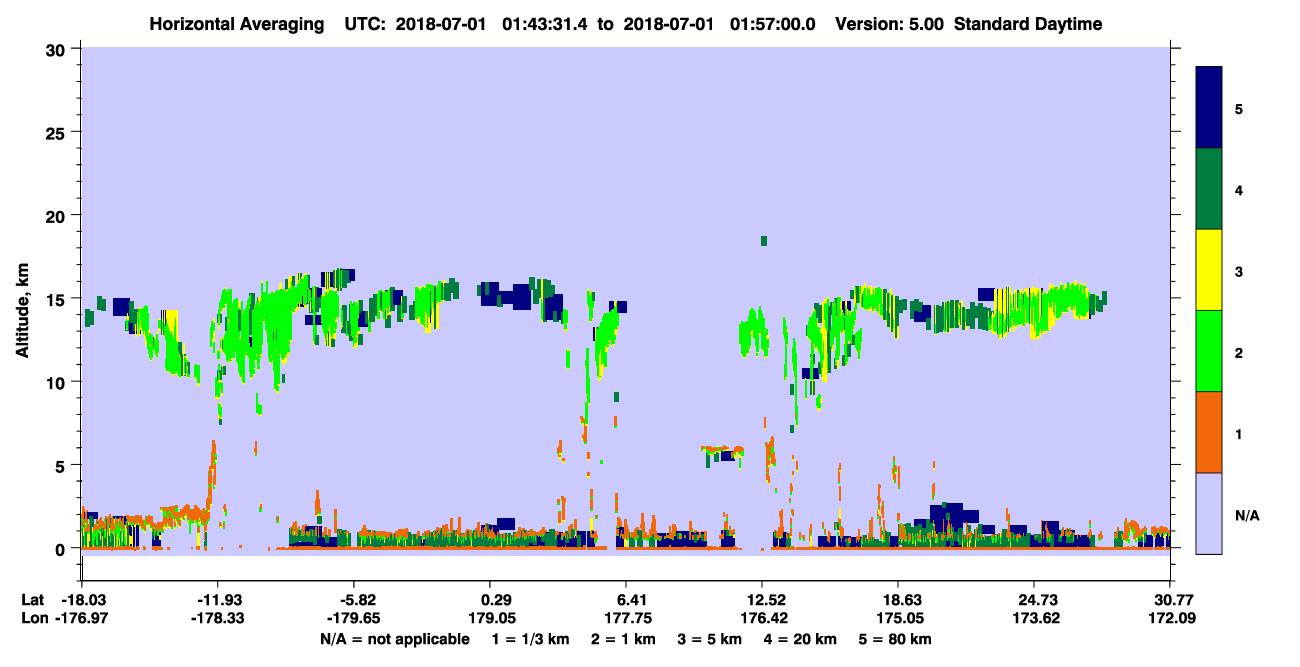Click the latitude value -18.03

(83, 600)
